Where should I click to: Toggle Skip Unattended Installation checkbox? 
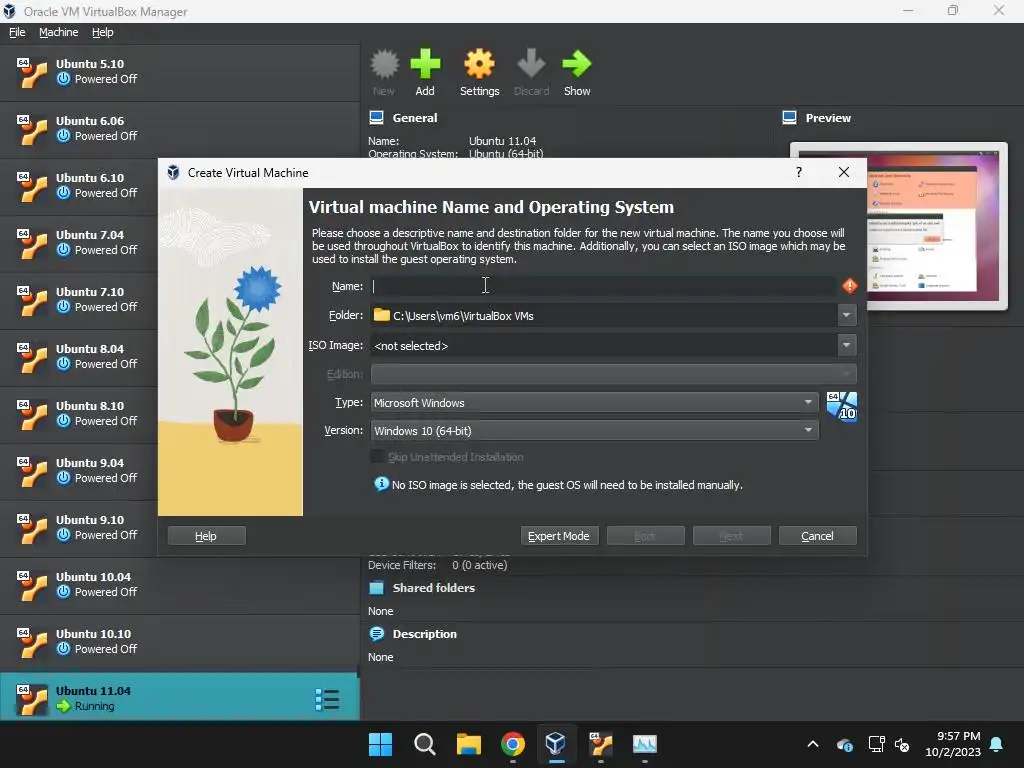377,456
